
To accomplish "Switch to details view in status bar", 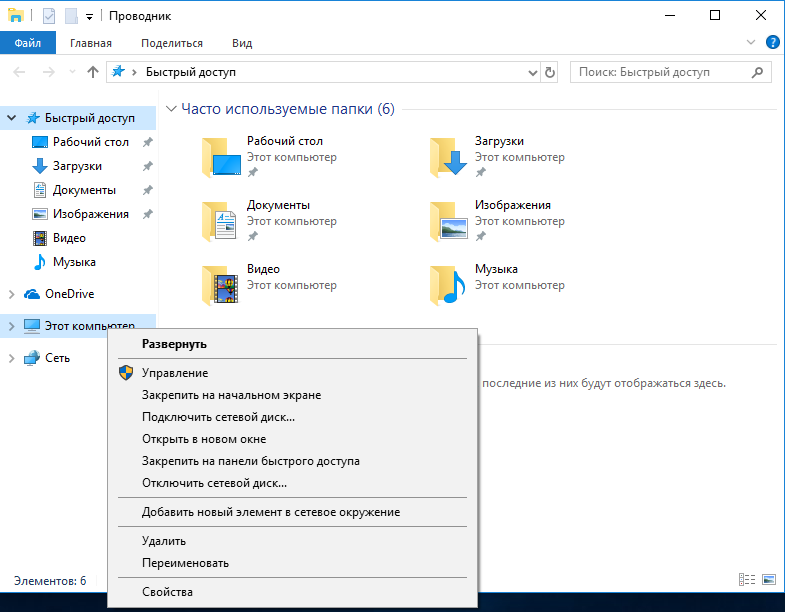I will [746, 580].
